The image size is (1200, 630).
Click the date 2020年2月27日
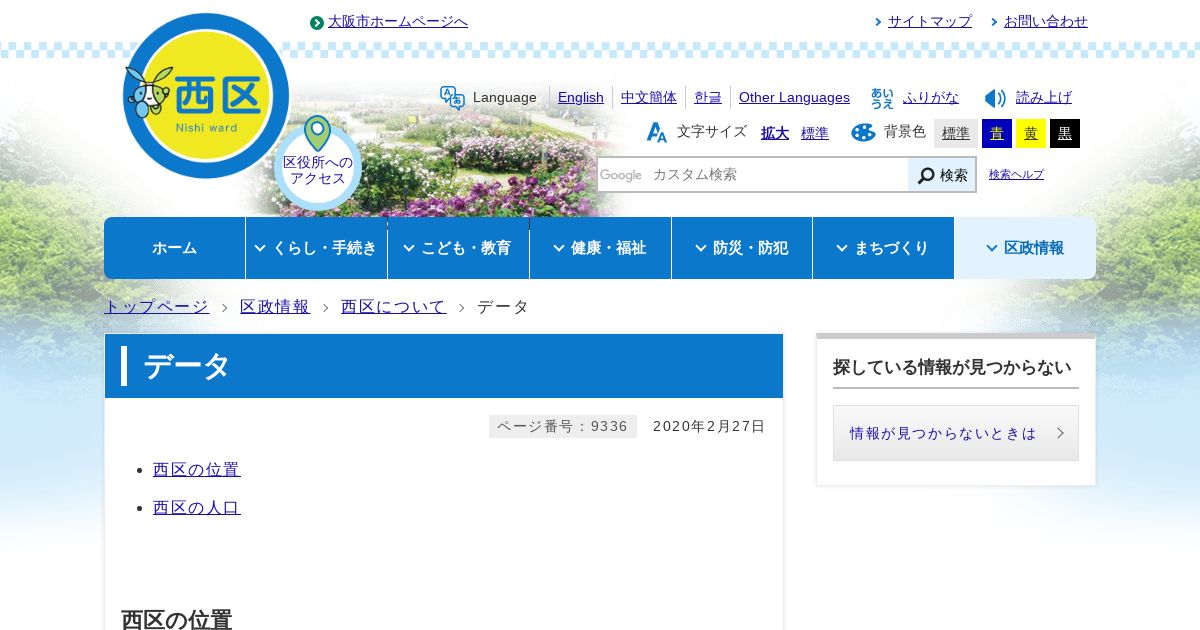[x=709, y=427]
